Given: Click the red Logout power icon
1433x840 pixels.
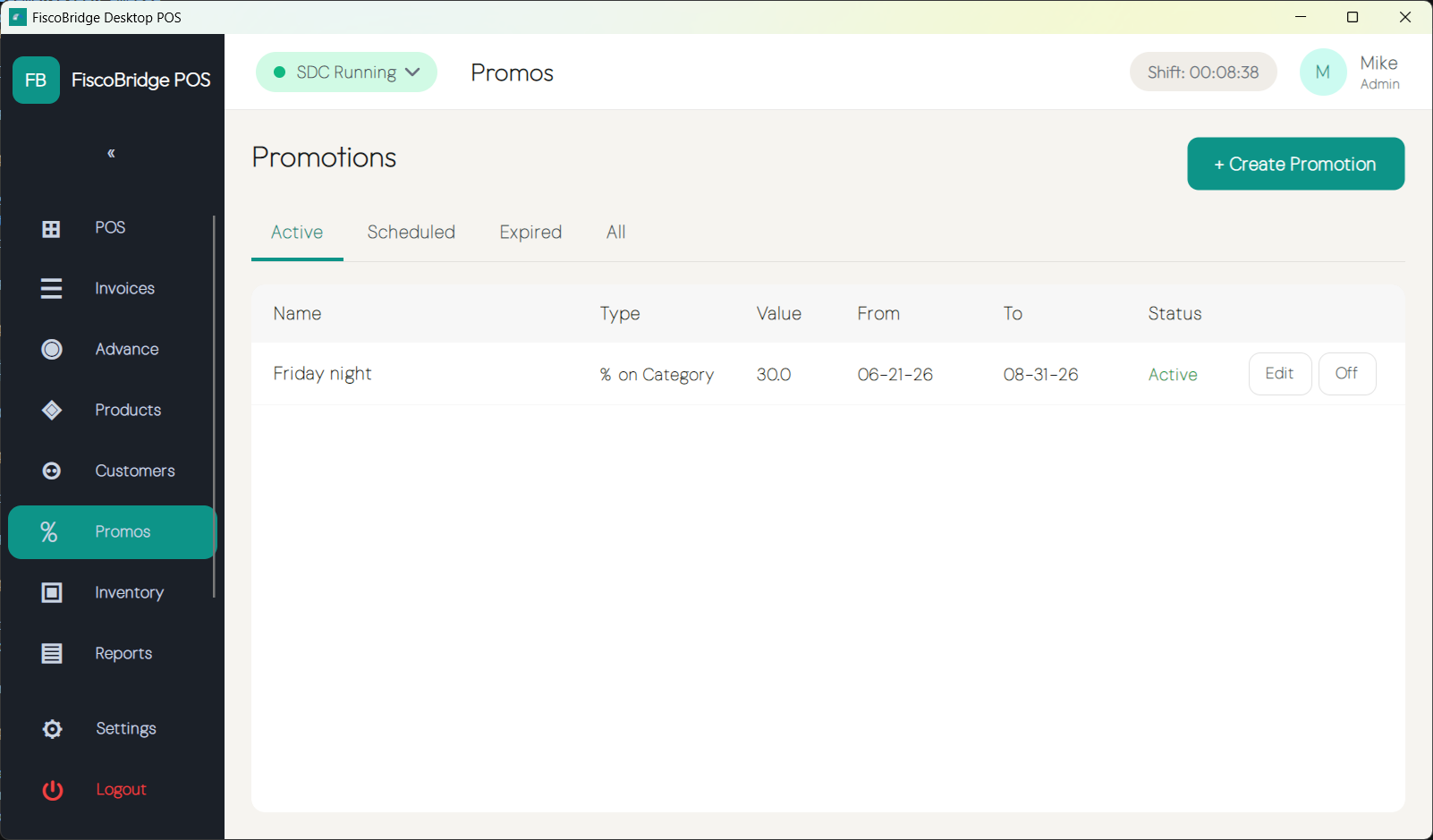Looking at the screenshot, I should [53, 790].
